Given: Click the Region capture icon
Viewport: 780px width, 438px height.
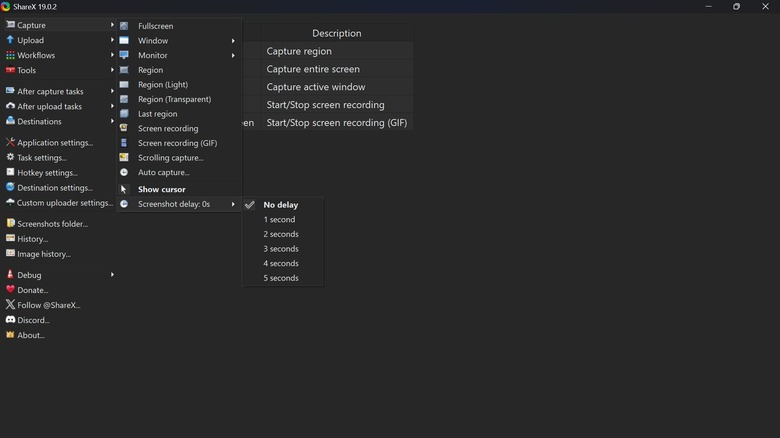Looking at the screenshot, I should coord(124,70).
